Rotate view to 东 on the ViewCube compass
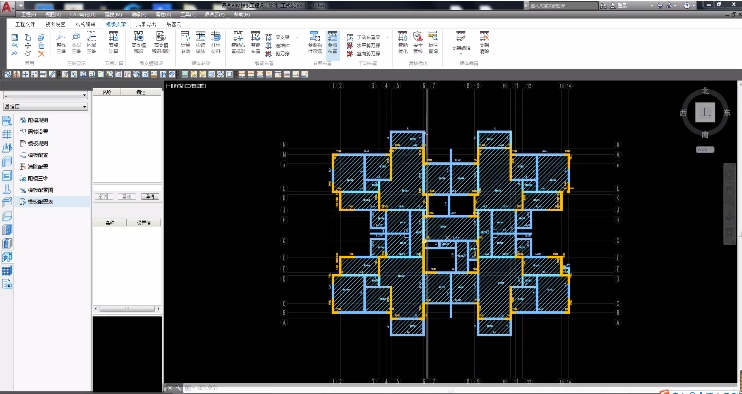The width and height of the screenshot is (742, 394). pos(727,113)
